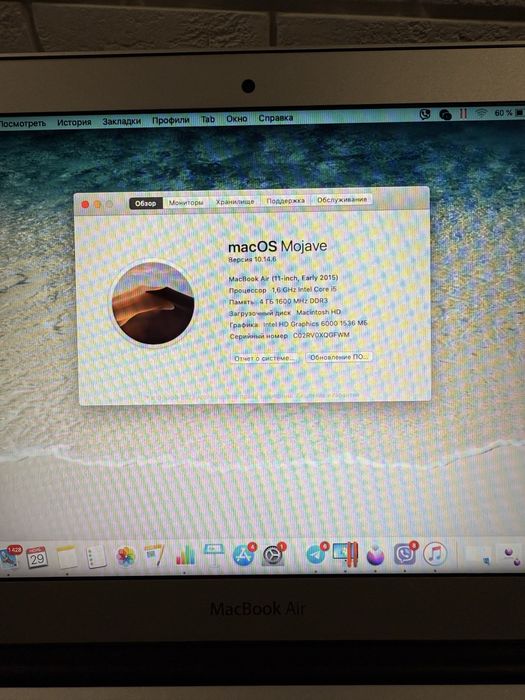Open the Поддержка tab
Viewport: 525px width, 700px height.
coord(286,201)
